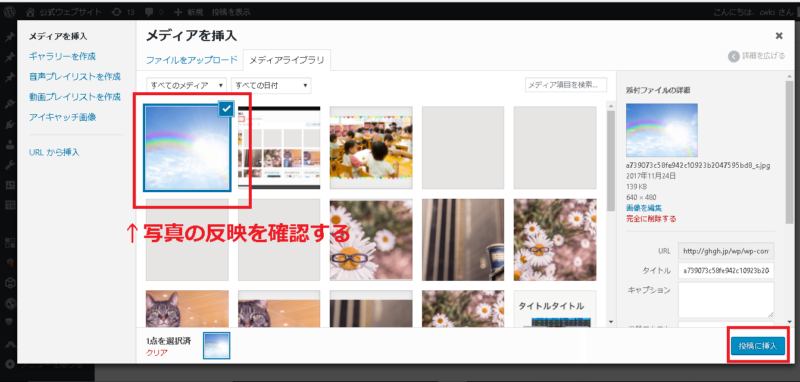Select the タイトルタイトル image thumbnail
This screenshot has width=800, height=382.
[555, 309]
